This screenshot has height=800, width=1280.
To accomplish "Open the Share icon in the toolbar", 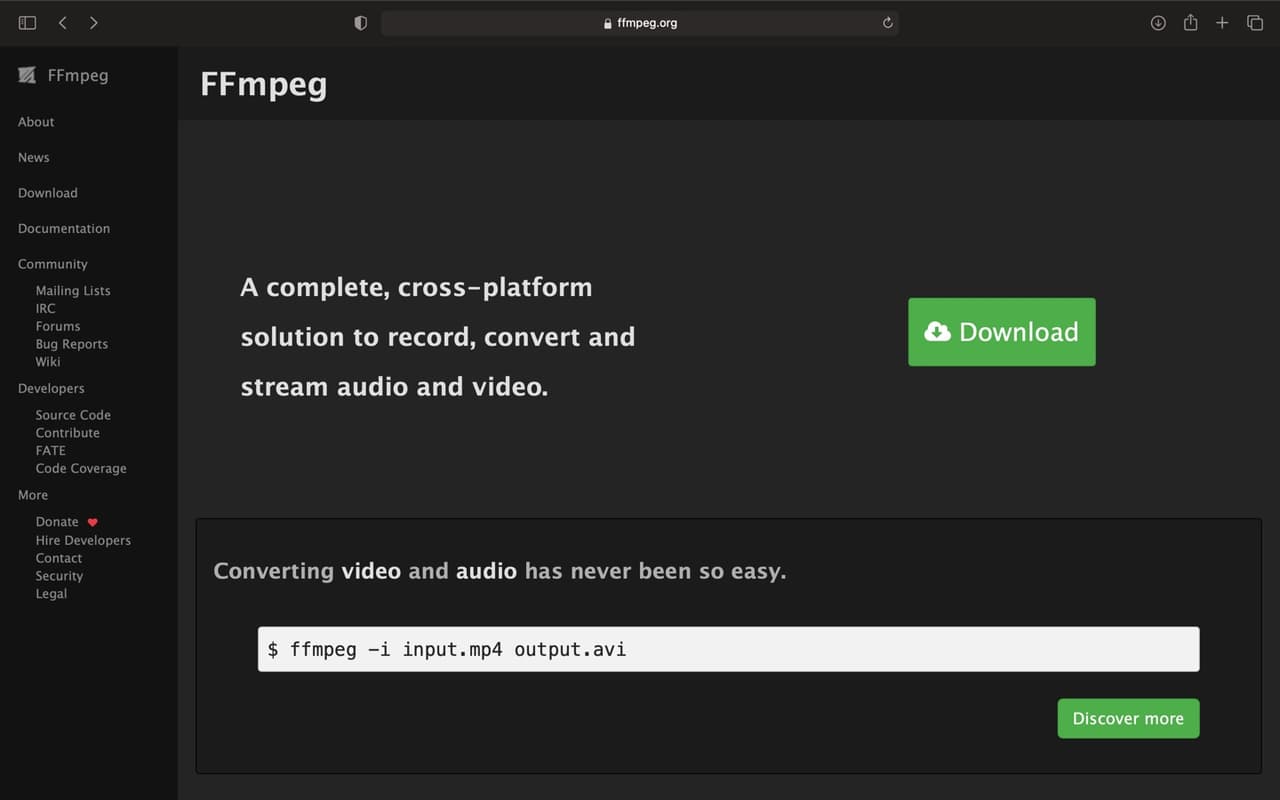I will [x=1190, y=22].
